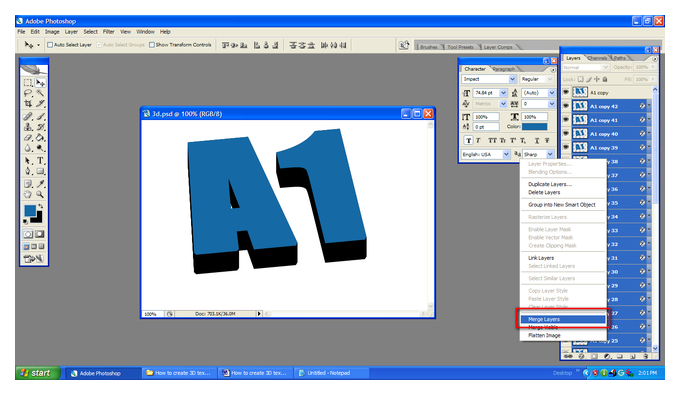Select the Eraser tool
The height and width of the screenshot is (395, 680).
click(x=28, y=137)
